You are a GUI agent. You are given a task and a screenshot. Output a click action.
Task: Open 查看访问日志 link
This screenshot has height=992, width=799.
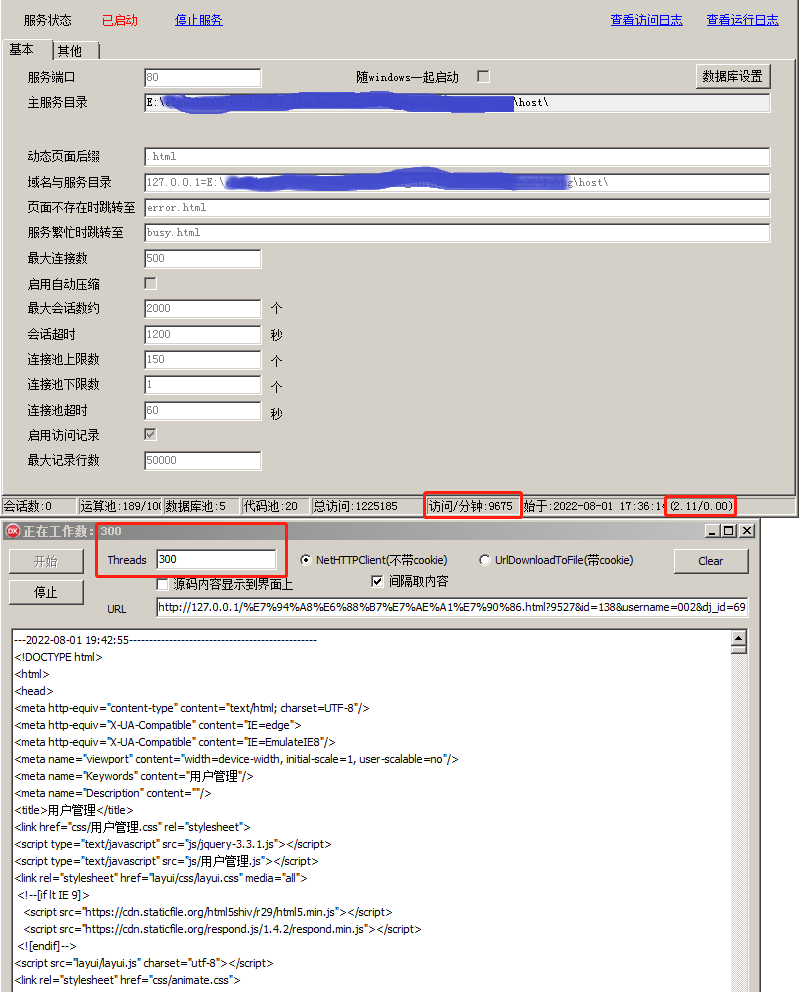(647, 20)
